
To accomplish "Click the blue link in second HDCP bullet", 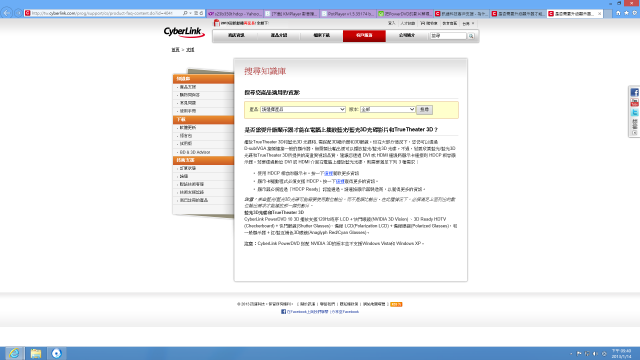I will click(340, 181).
